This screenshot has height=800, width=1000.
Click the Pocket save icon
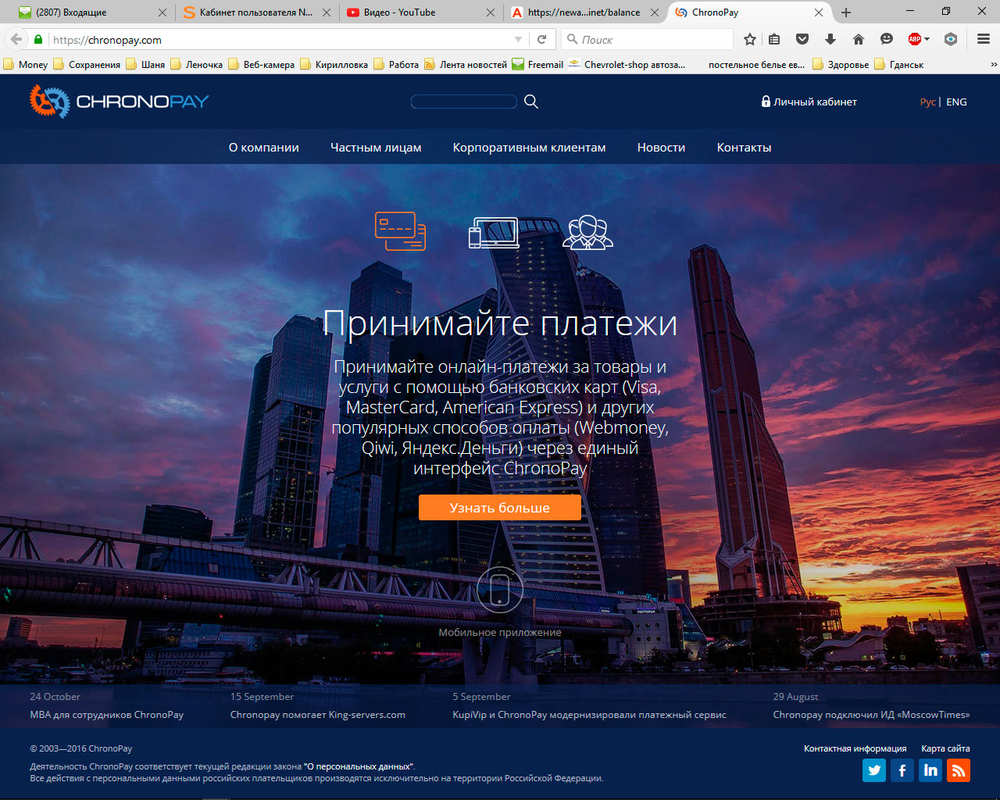pos(802,40)
